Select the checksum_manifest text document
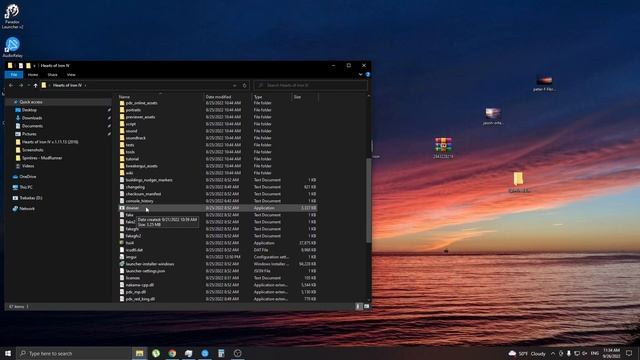Image resolution: width=640 pixels, height=360 pixels. (x=218, y=194)
